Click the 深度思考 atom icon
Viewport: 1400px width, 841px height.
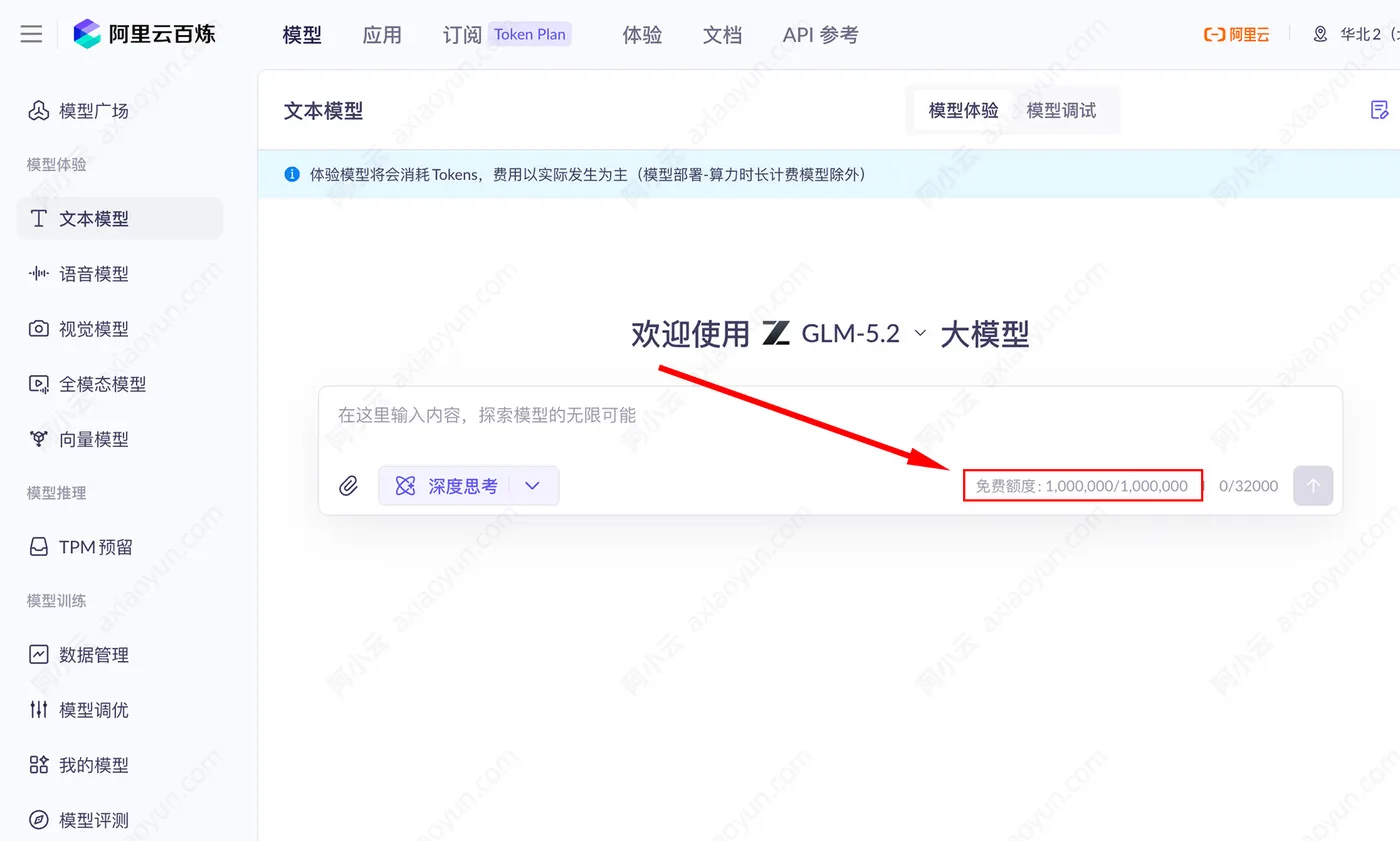[405, 486]
